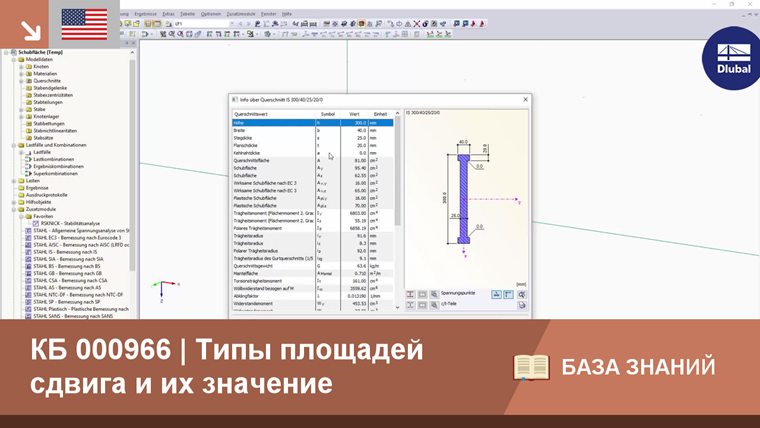Screen dimensions: 760x428
Task: Click RSKNICK module icon in tree
Action: point(36,223)
